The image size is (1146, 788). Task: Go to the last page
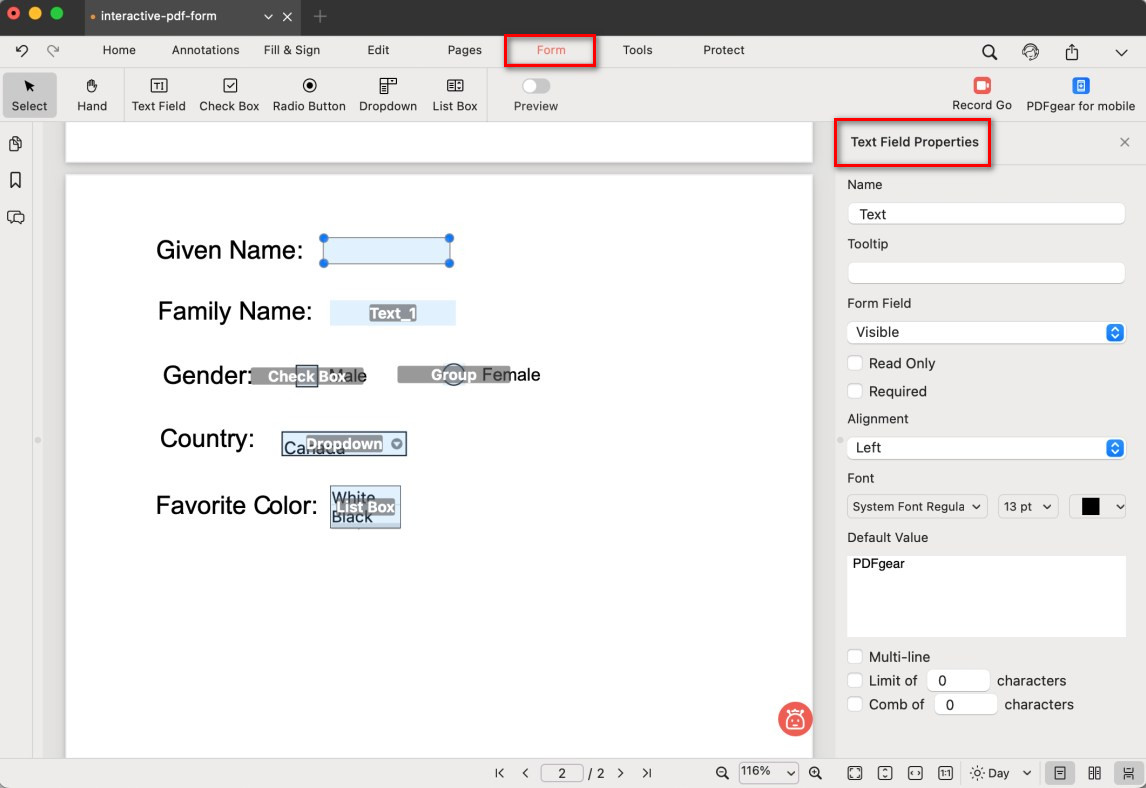coord(647,773)
